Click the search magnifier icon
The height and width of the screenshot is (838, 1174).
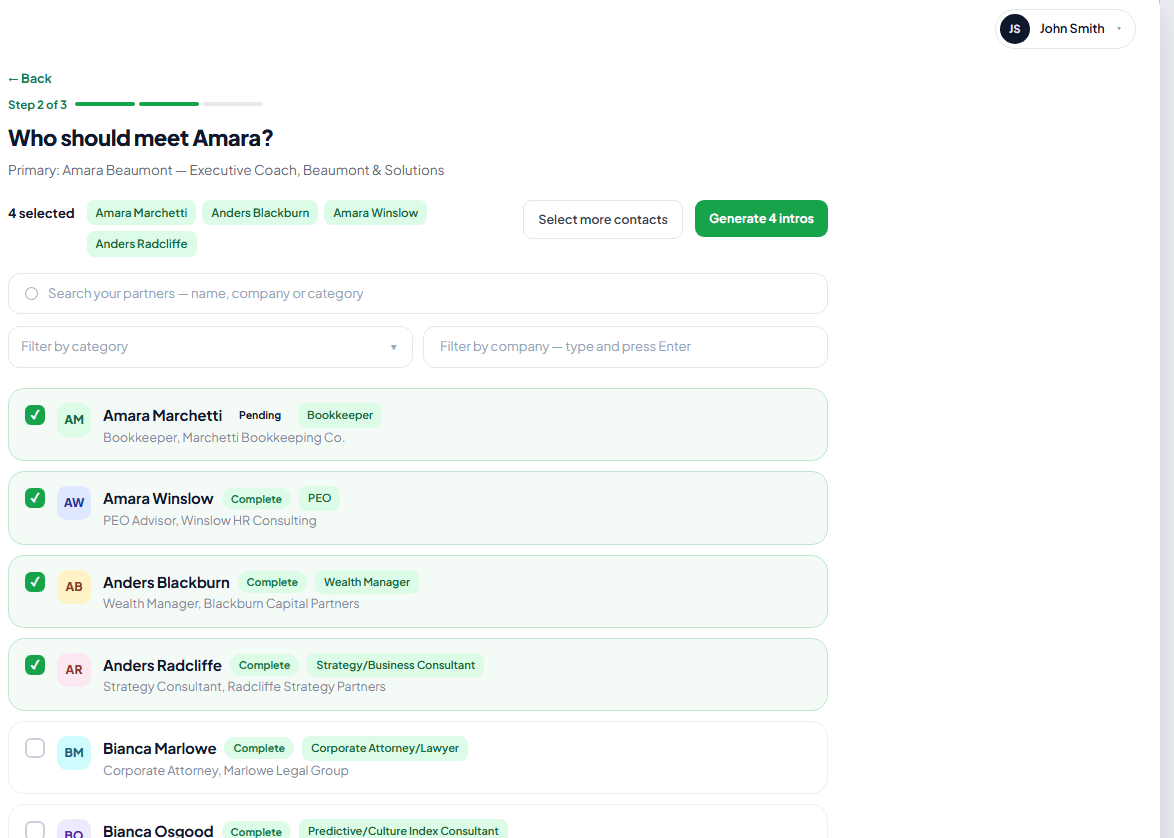(31, 294)
